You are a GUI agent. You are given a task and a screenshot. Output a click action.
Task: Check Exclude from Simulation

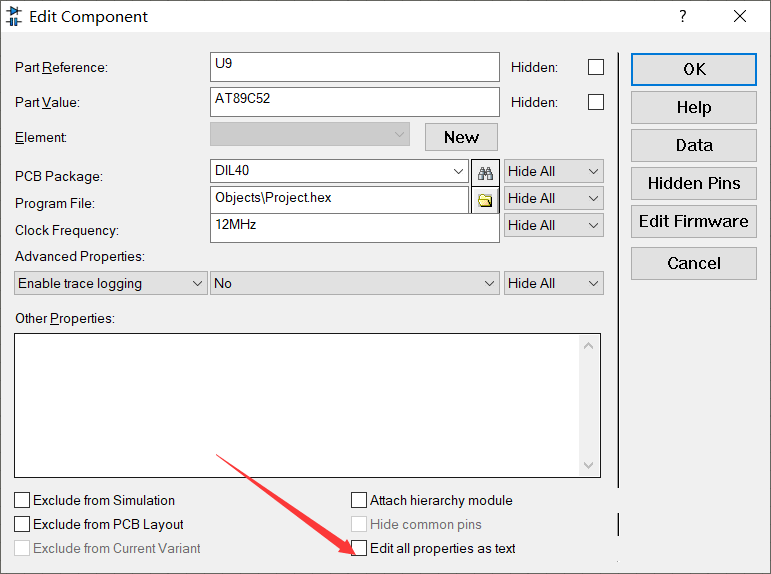[22, 500]
